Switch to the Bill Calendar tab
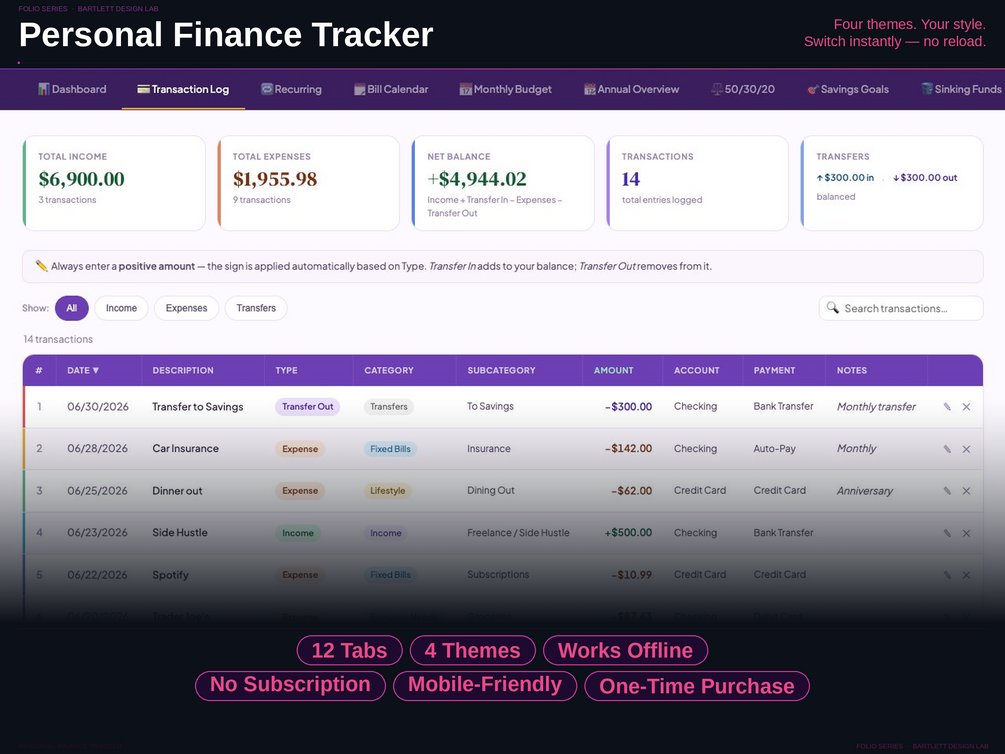Image resolution: width=1005 pixels, height=754 pixels. [x=391, y=89]
